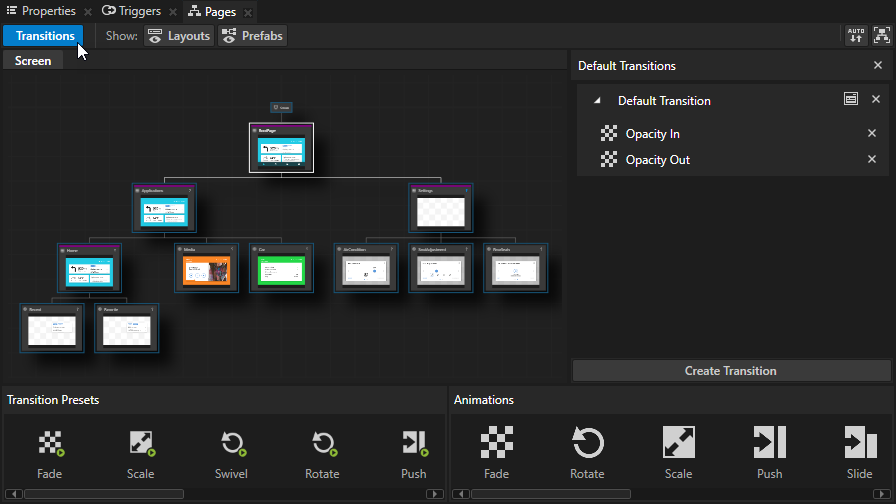Collapse the Default Transition tree item
This screenshot has height=504, width=896.
pos(597,101)
